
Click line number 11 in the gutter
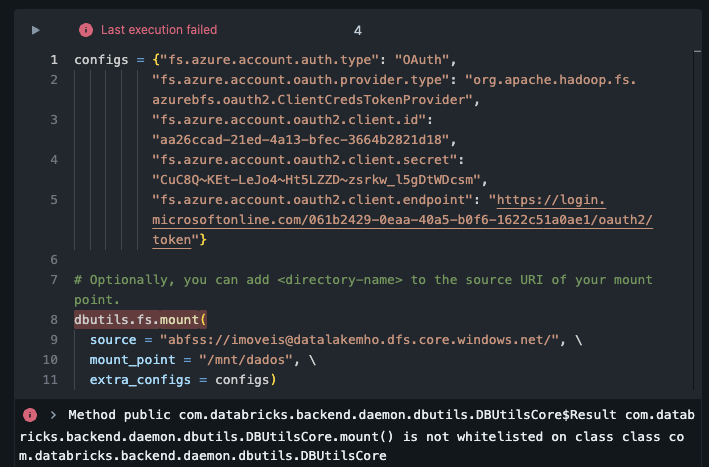click(x=50, y=379)
